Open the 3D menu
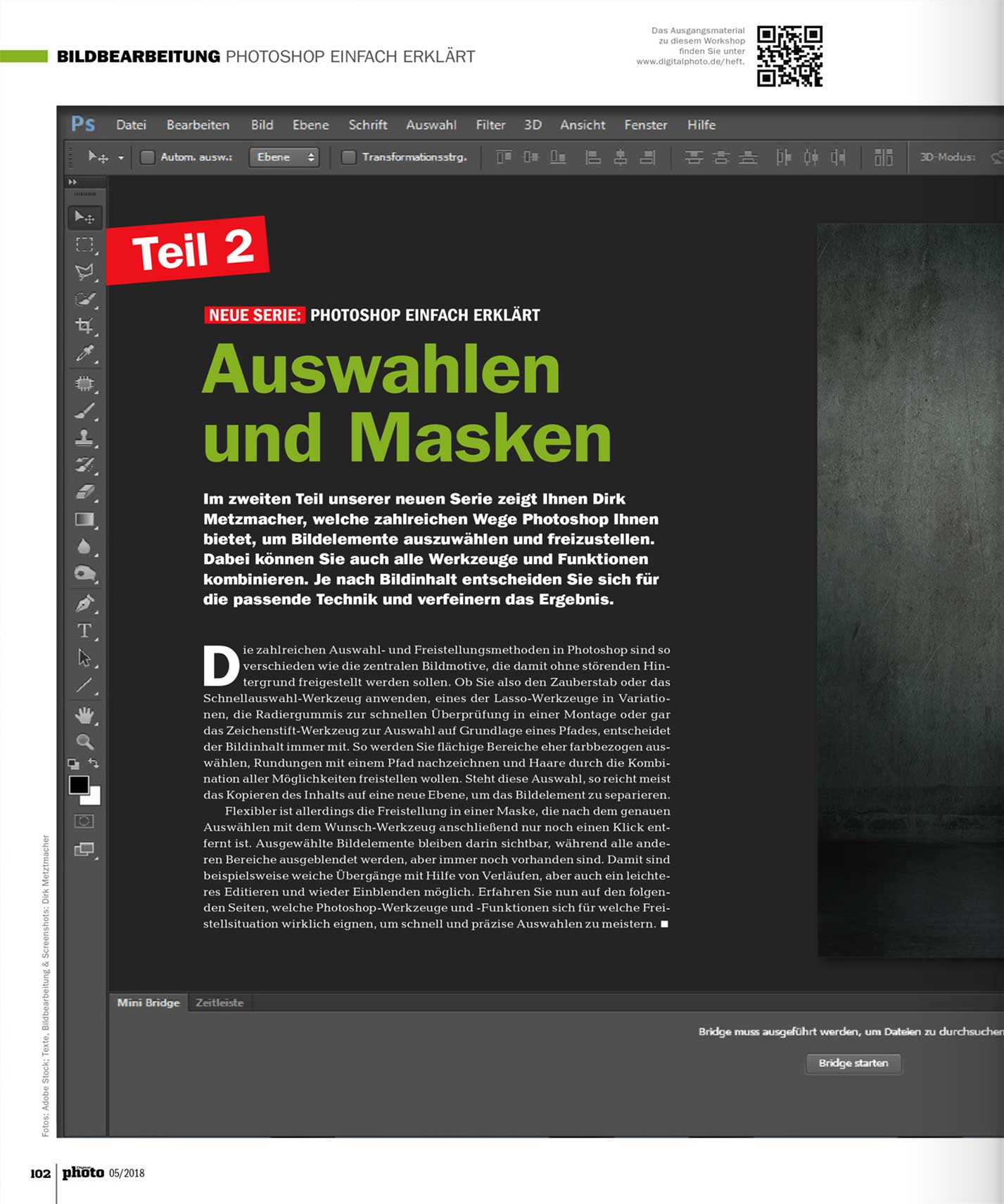The image size is (1004, 1204). [533, 124]
